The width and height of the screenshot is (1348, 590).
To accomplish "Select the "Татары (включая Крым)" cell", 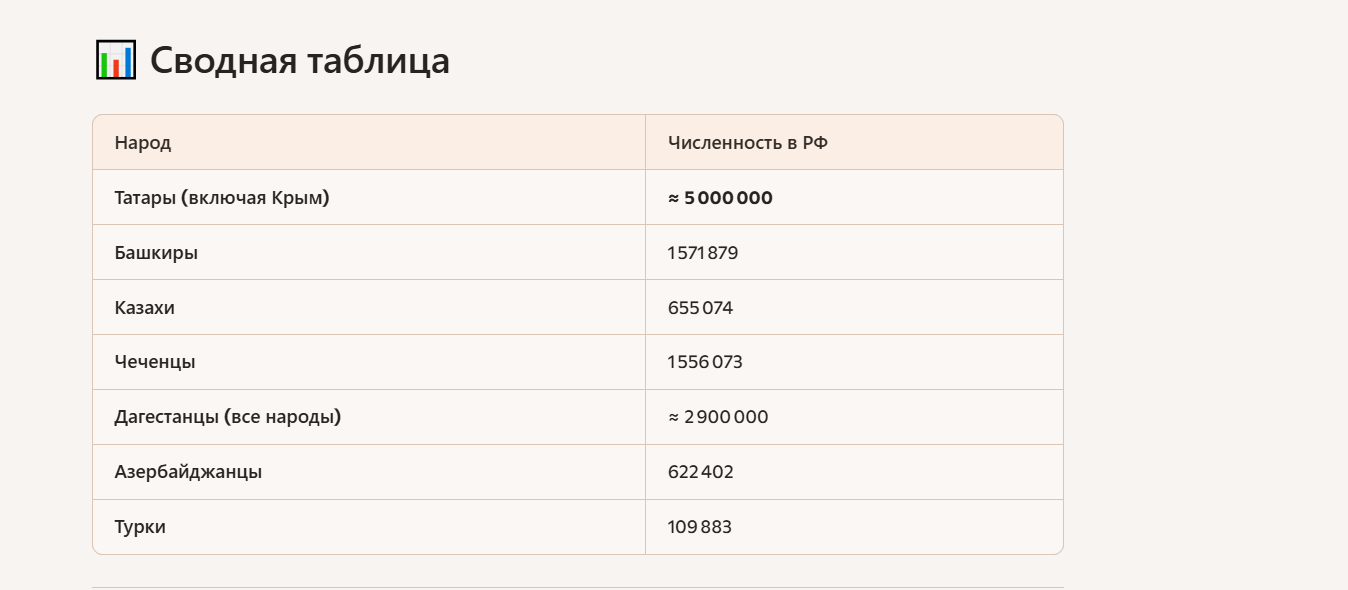I will (222, 198).
